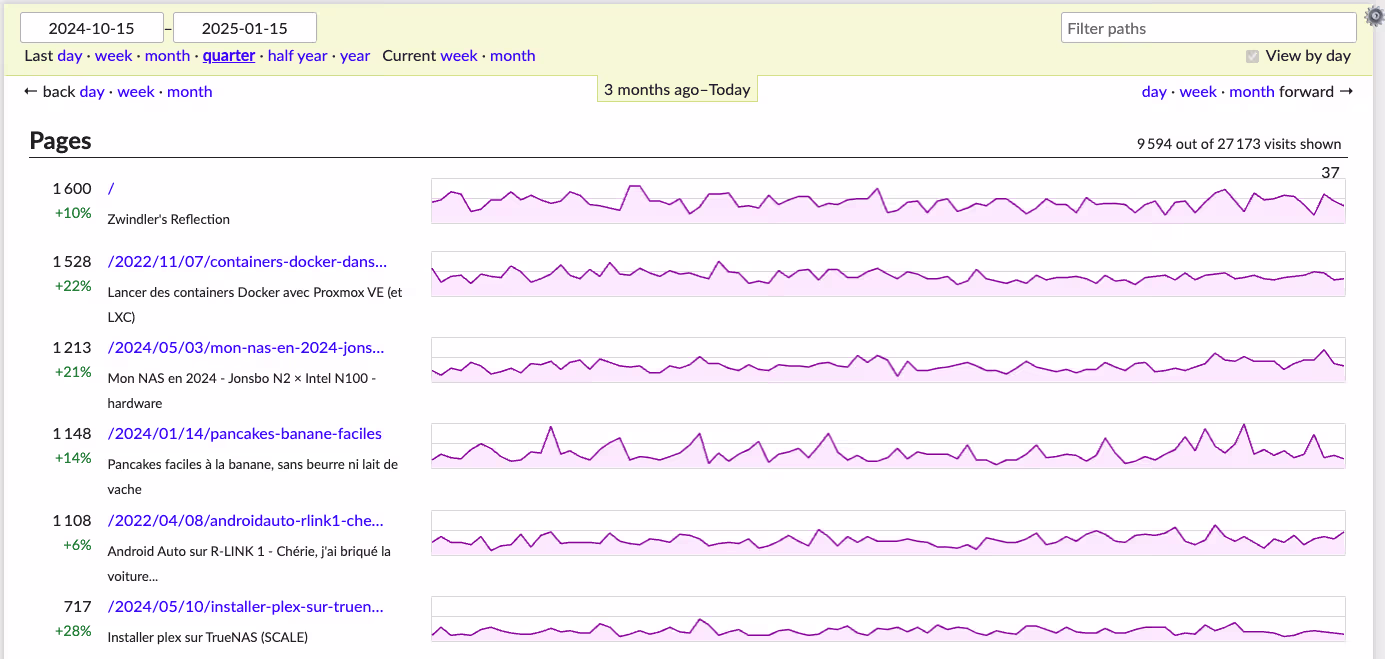Click the androidauto-rlink1 visits chart
The height and width of the screenshot is (659, 1385).
888,533
